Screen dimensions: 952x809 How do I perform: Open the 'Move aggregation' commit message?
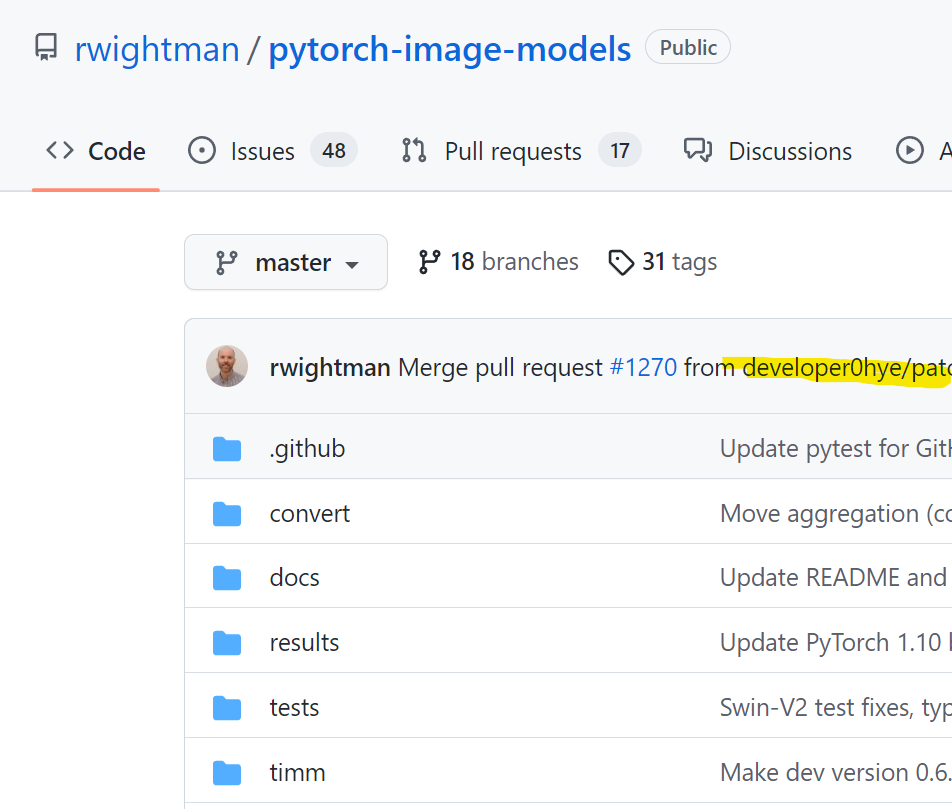pos(835,514)
